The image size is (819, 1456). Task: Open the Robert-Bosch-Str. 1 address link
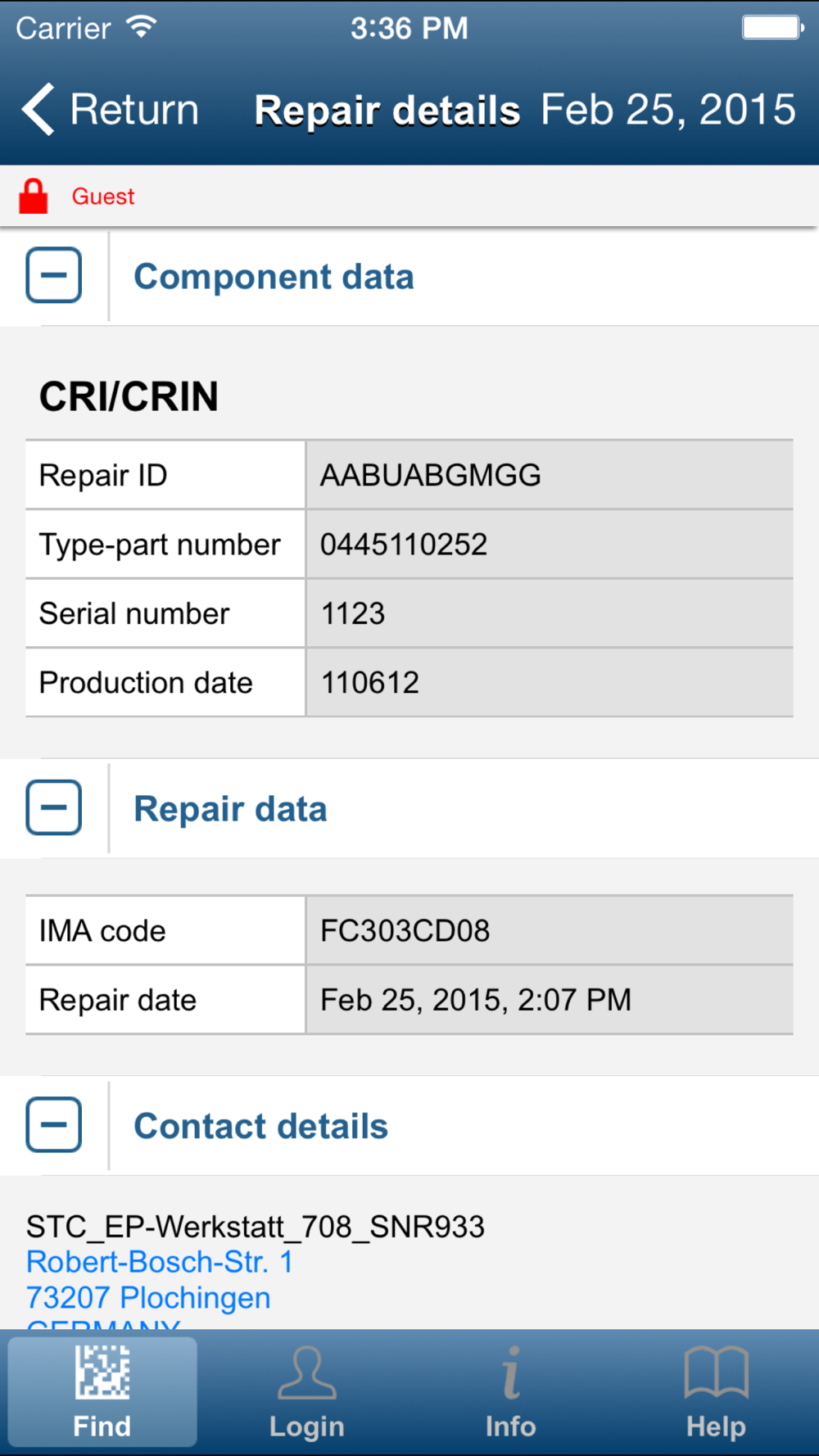pos(160,1262)
